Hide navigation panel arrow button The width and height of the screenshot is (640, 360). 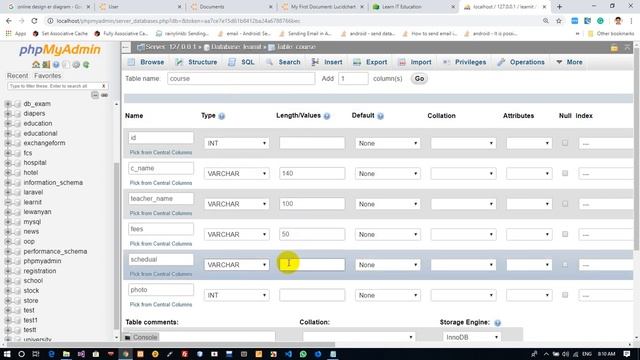[126, 47]
